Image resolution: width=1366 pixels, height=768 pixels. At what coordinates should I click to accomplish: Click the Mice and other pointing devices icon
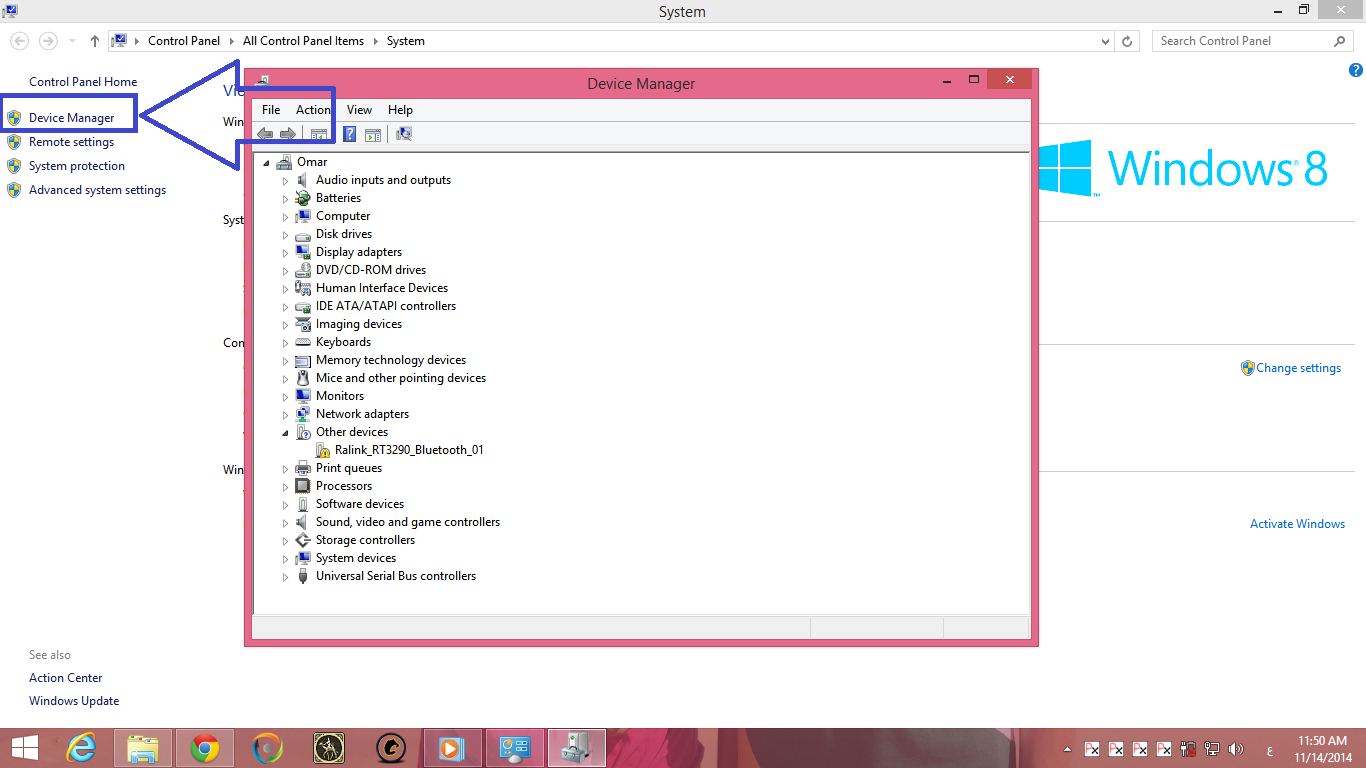(x=303, y=378)
